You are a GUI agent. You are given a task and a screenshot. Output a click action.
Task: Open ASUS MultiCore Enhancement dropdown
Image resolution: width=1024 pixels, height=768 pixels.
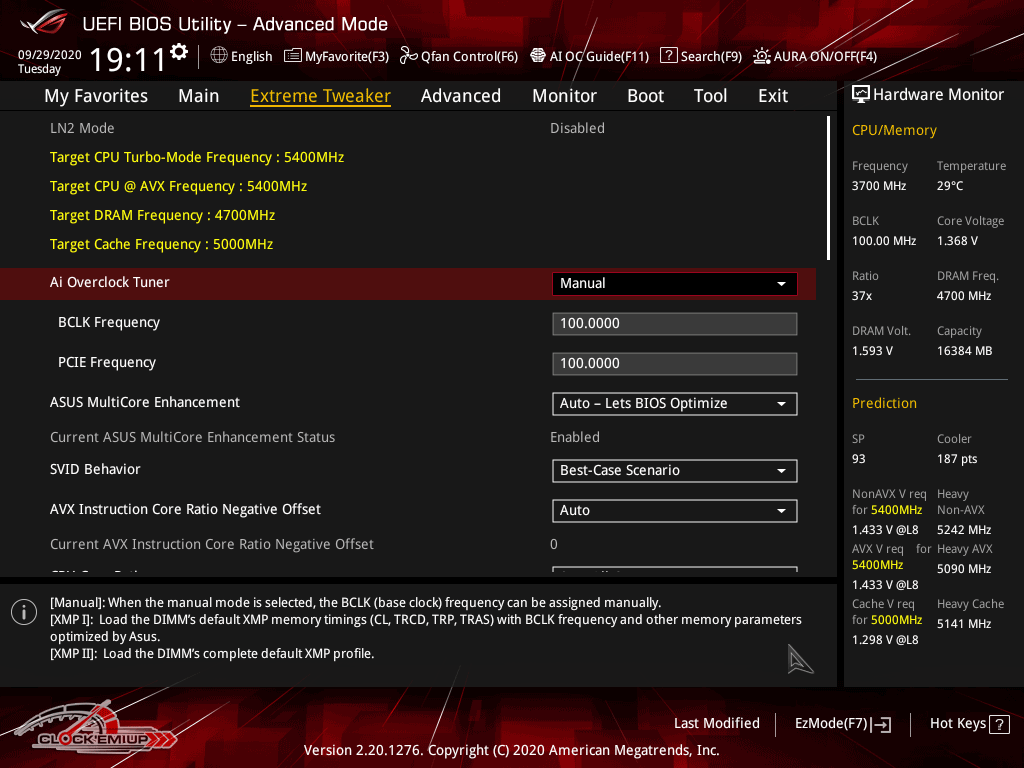click(x=674, y=403)
